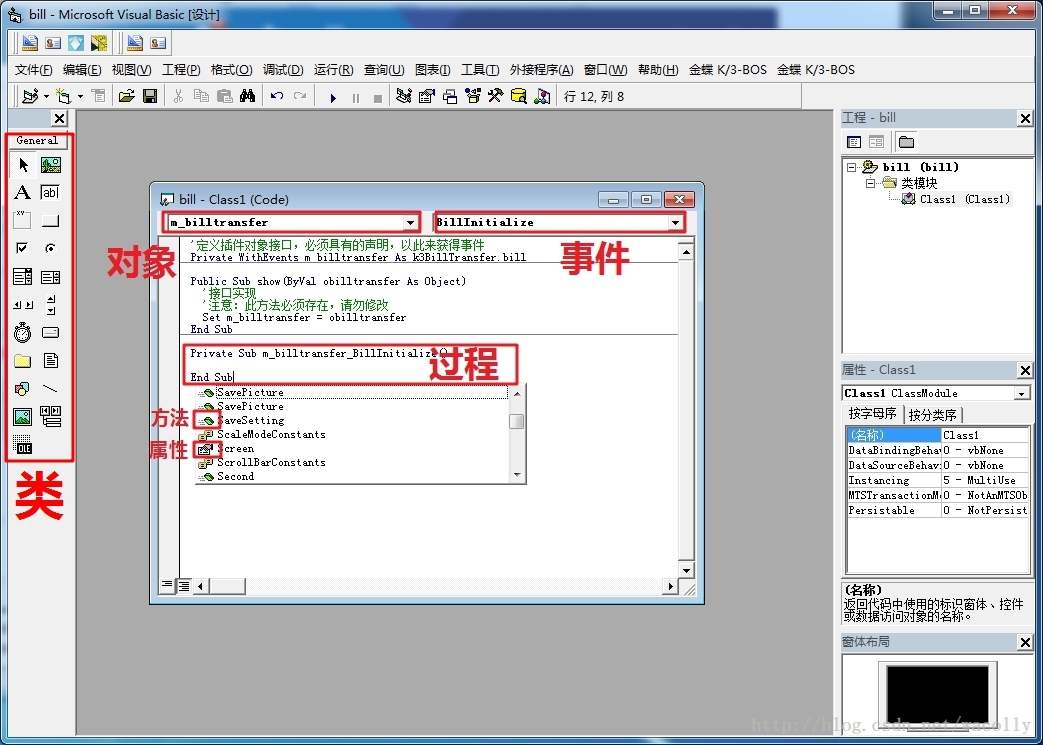Open the Data View Window icon

click(519, 96)
